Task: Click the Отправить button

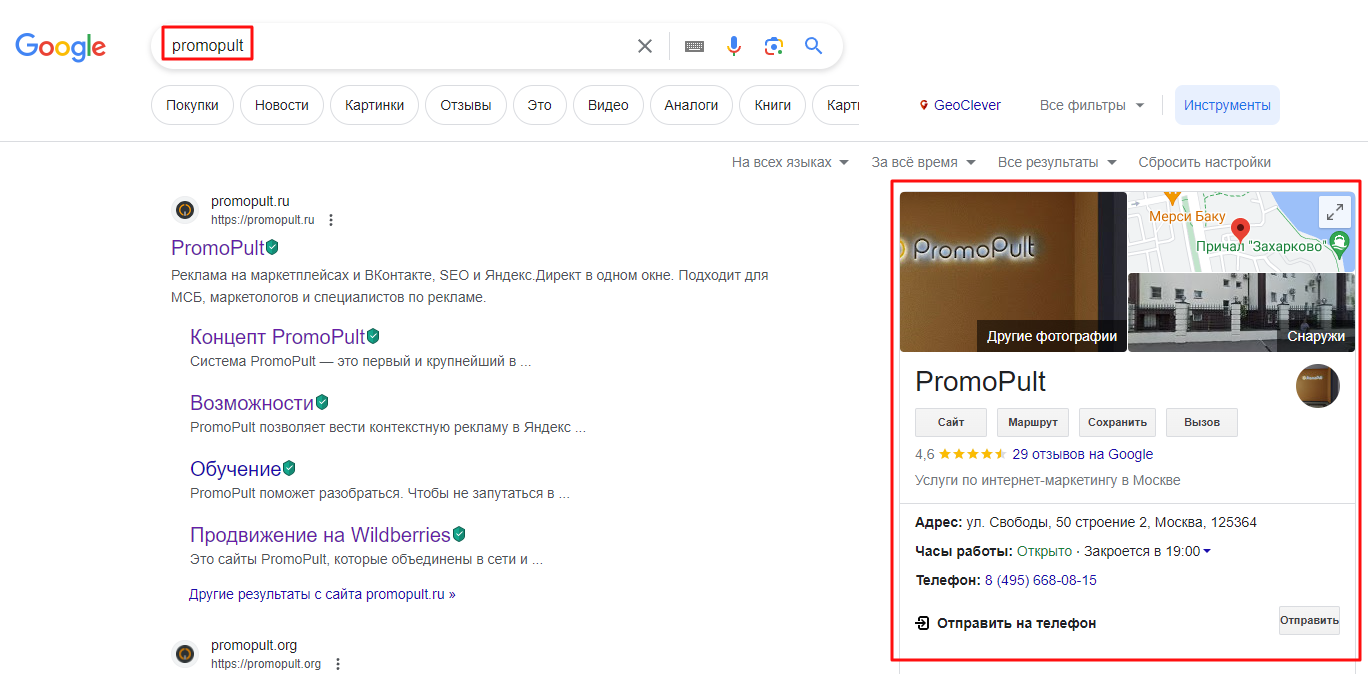Action: (x=1309, y=620)
